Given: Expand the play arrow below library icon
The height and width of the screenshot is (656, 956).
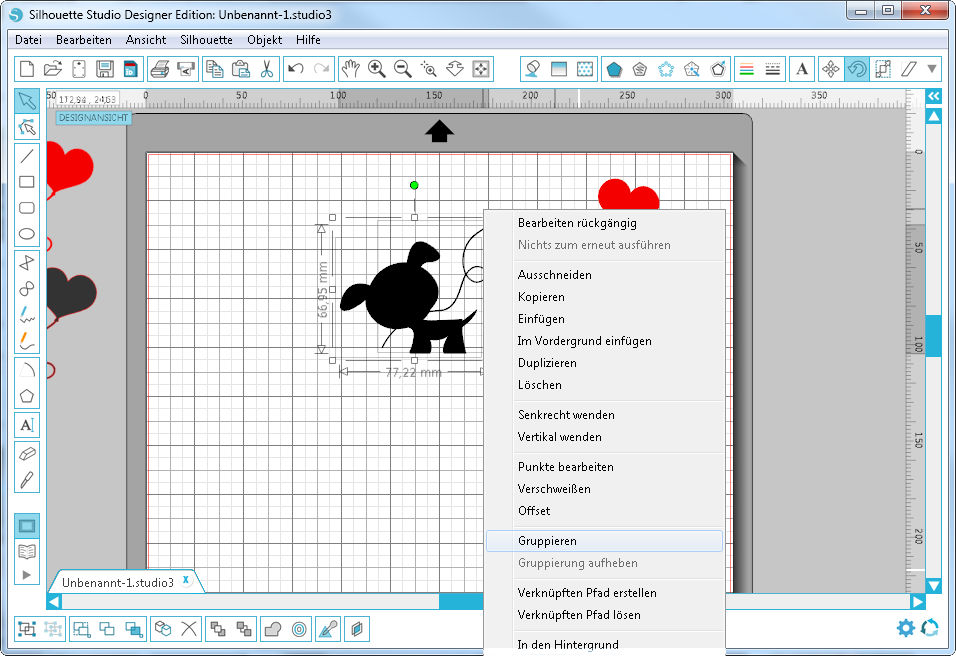Looking at the screenshot, I should click(x=27, y=575).
